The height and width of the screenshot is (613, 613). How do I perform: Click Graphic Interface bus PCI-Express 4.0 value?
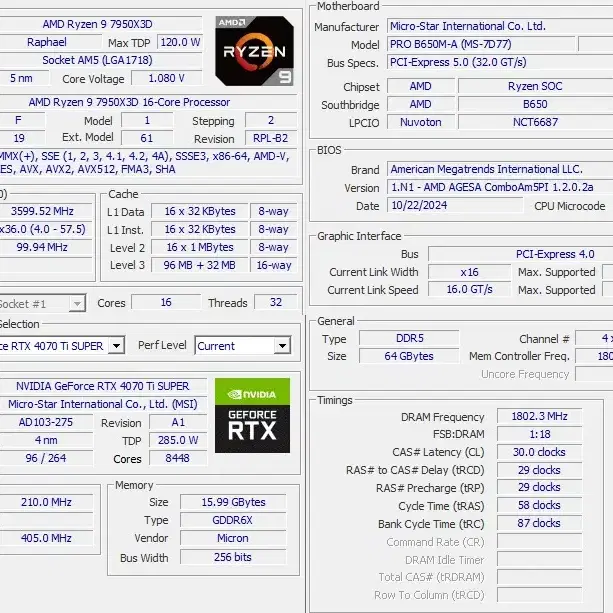(x=521, y=254)
